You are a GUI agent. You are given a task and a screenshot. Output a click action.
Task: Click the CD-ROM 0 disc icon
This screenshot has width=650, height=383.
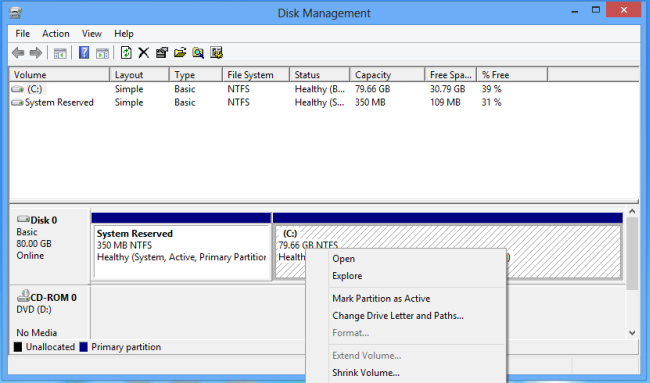23,296
